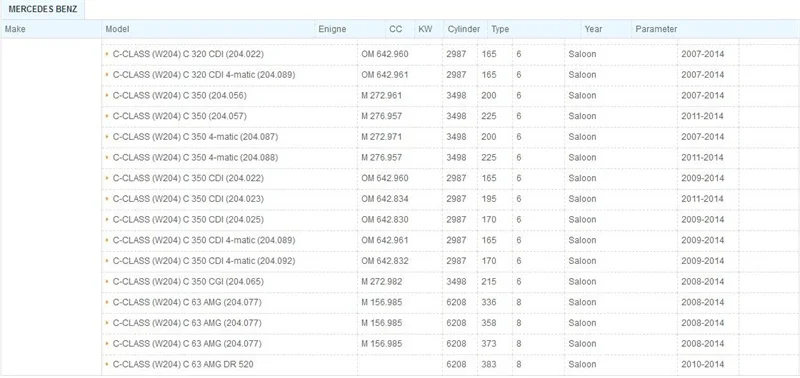Click year 2007-2014 in the C 320 CDI (204.022) row
This screenshot has height=378, width=800.
point(703,54)
